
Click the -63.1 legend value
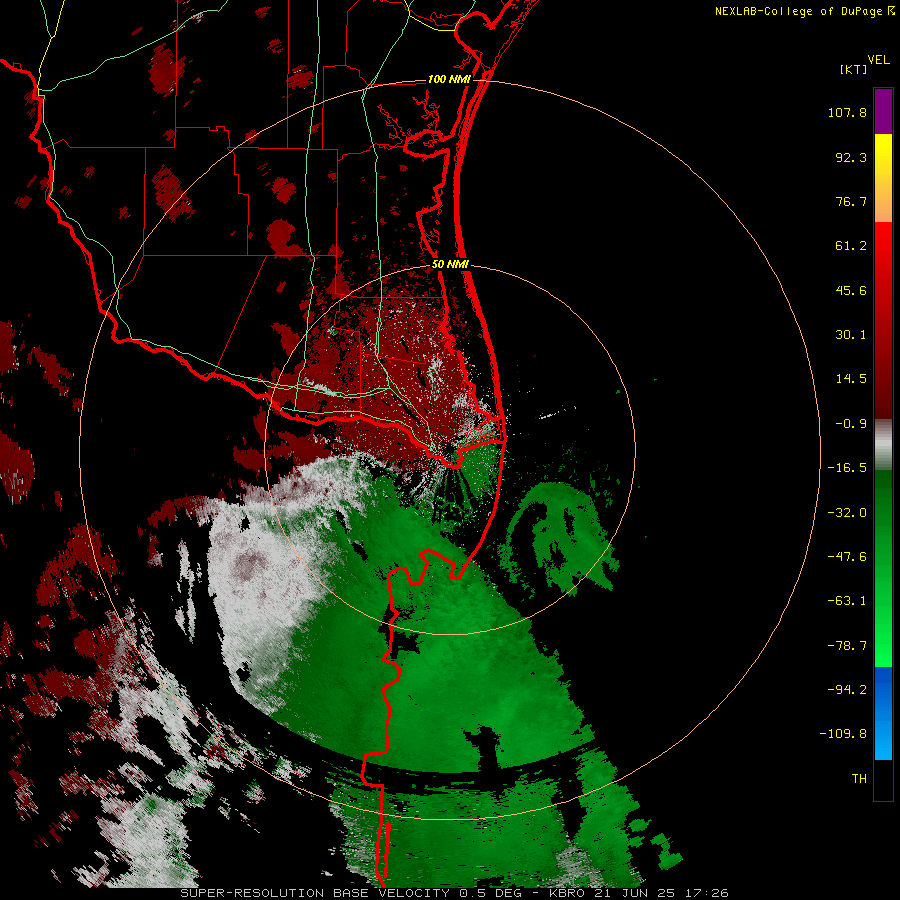pyautogui.click(x=847, y=601)
